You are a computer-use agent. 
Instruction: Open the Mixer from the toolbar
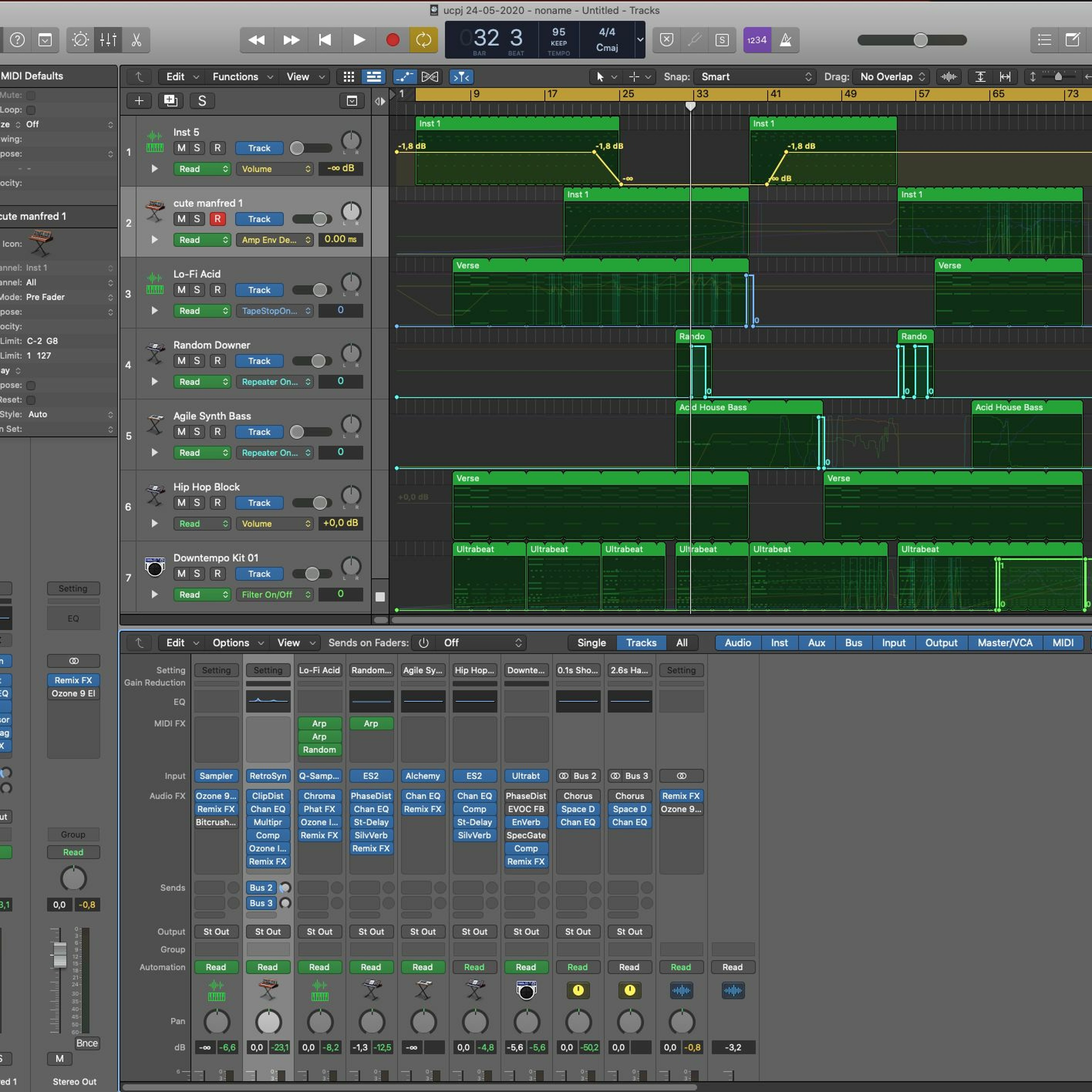tap(108, 40)
